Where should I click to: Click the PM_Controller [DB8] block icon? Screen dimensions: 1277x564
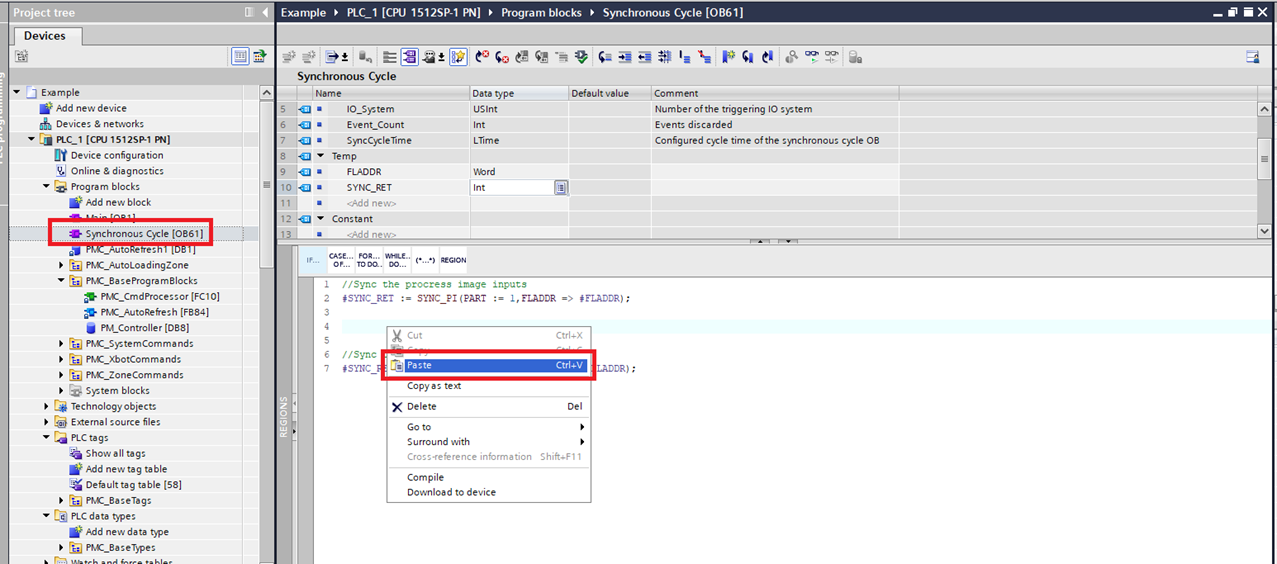(x=91, y=328)
